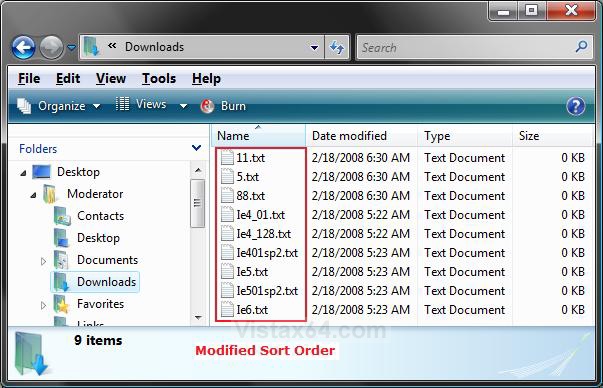
Task: Collapse the Moderator tree node
Action: pos(33,195)
